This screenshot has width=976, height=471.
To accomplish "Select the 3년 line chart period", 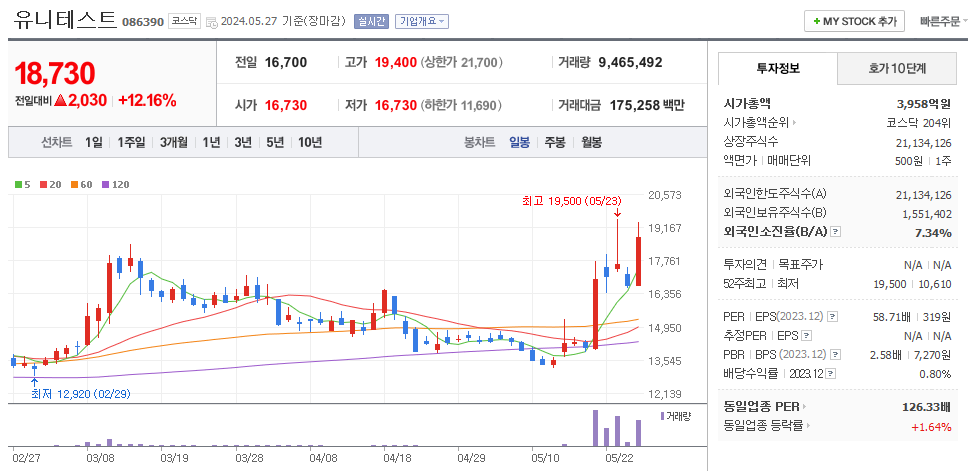I will [243, 142].
